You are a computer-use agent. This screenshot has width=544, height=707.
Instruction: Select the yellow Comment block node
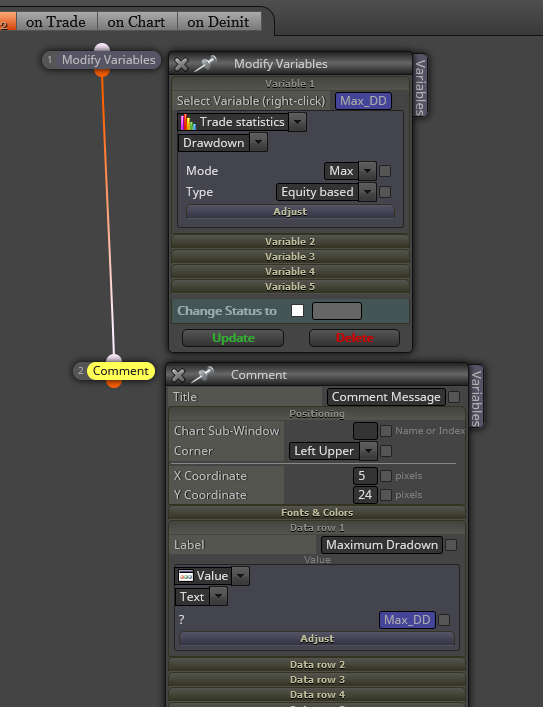pos(120,371)
